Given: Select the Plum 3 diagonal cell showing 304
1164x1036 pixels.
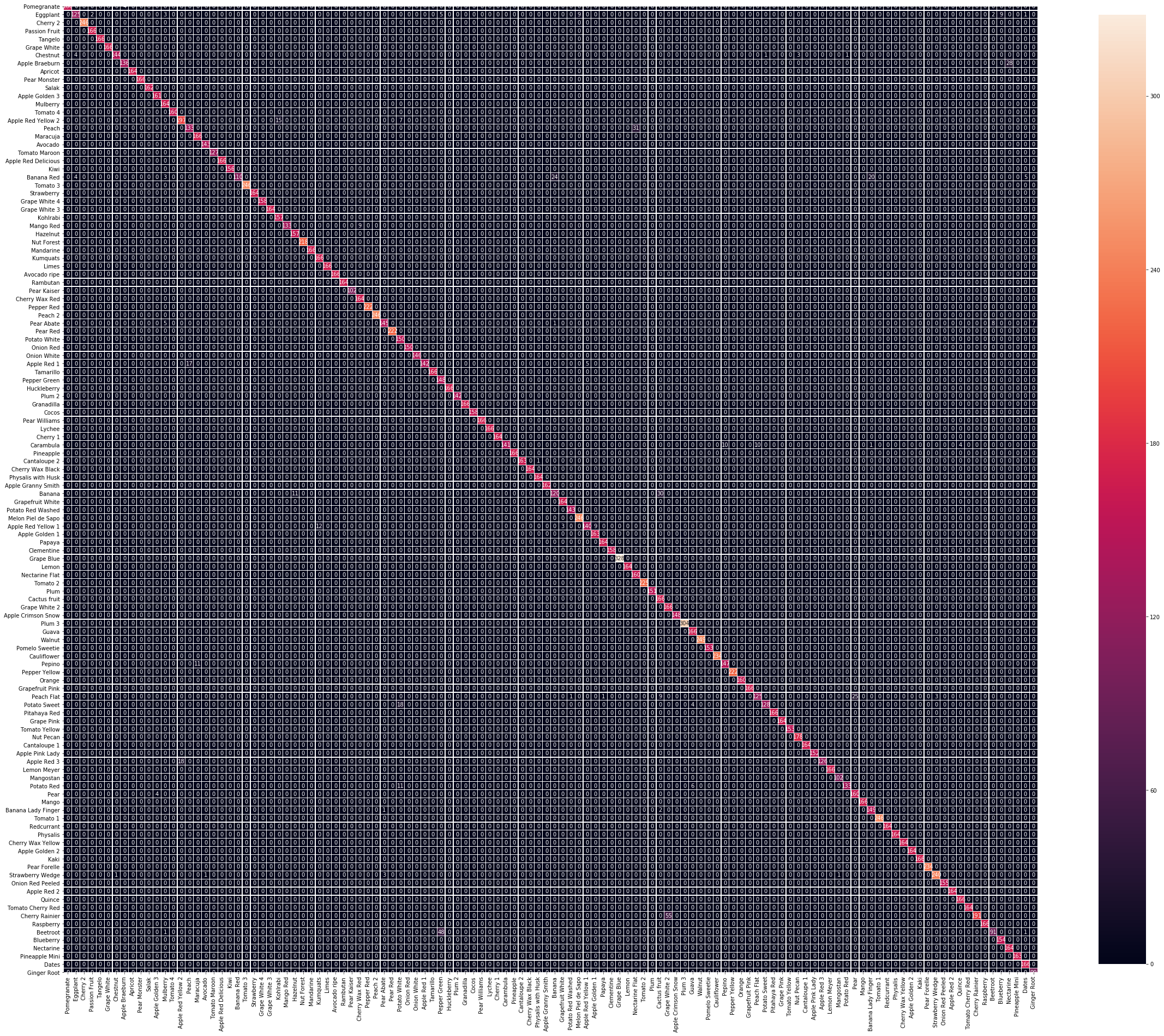Looking at the screenshot, I should pyautogui.click(x=685, y=623).
